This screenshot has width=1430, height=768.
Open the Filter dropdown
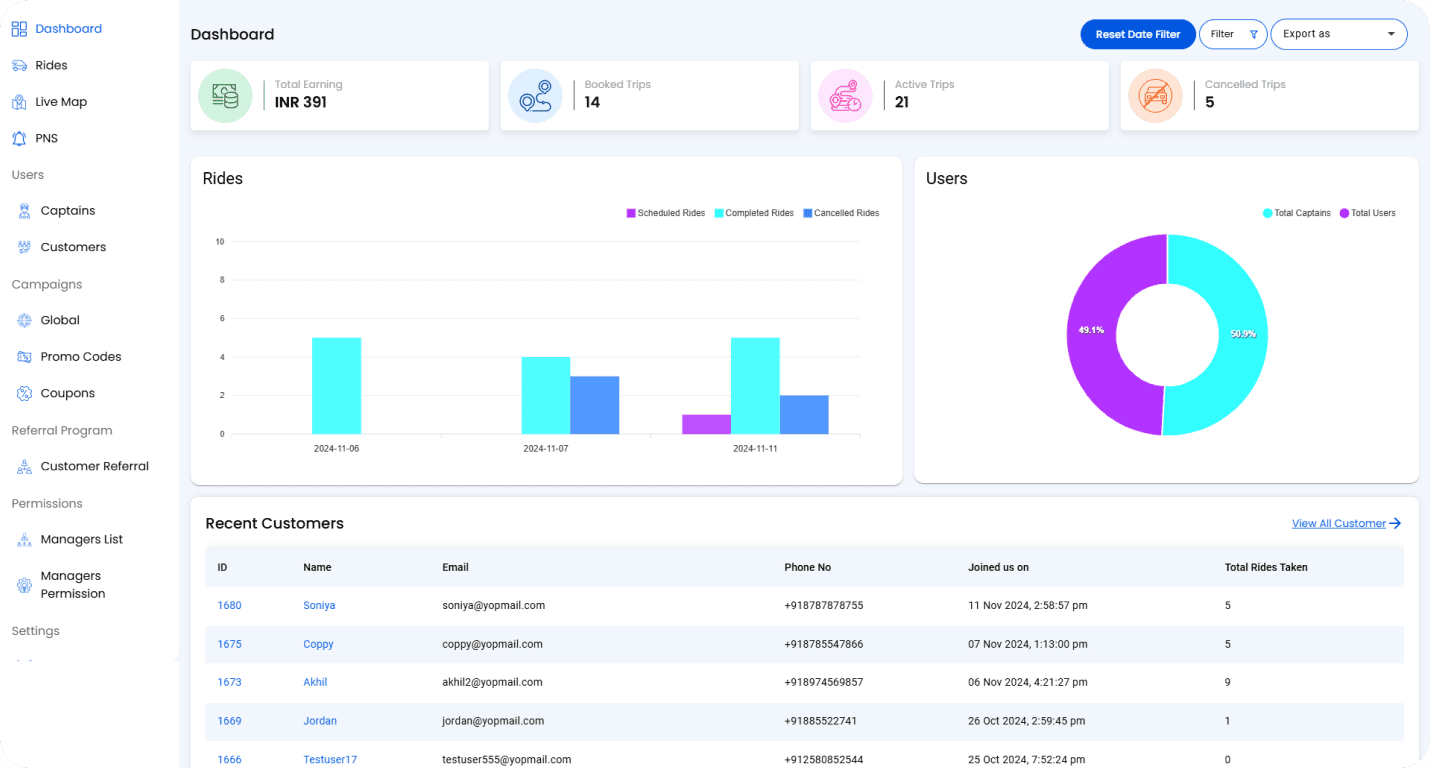(x=1232, y=34)
